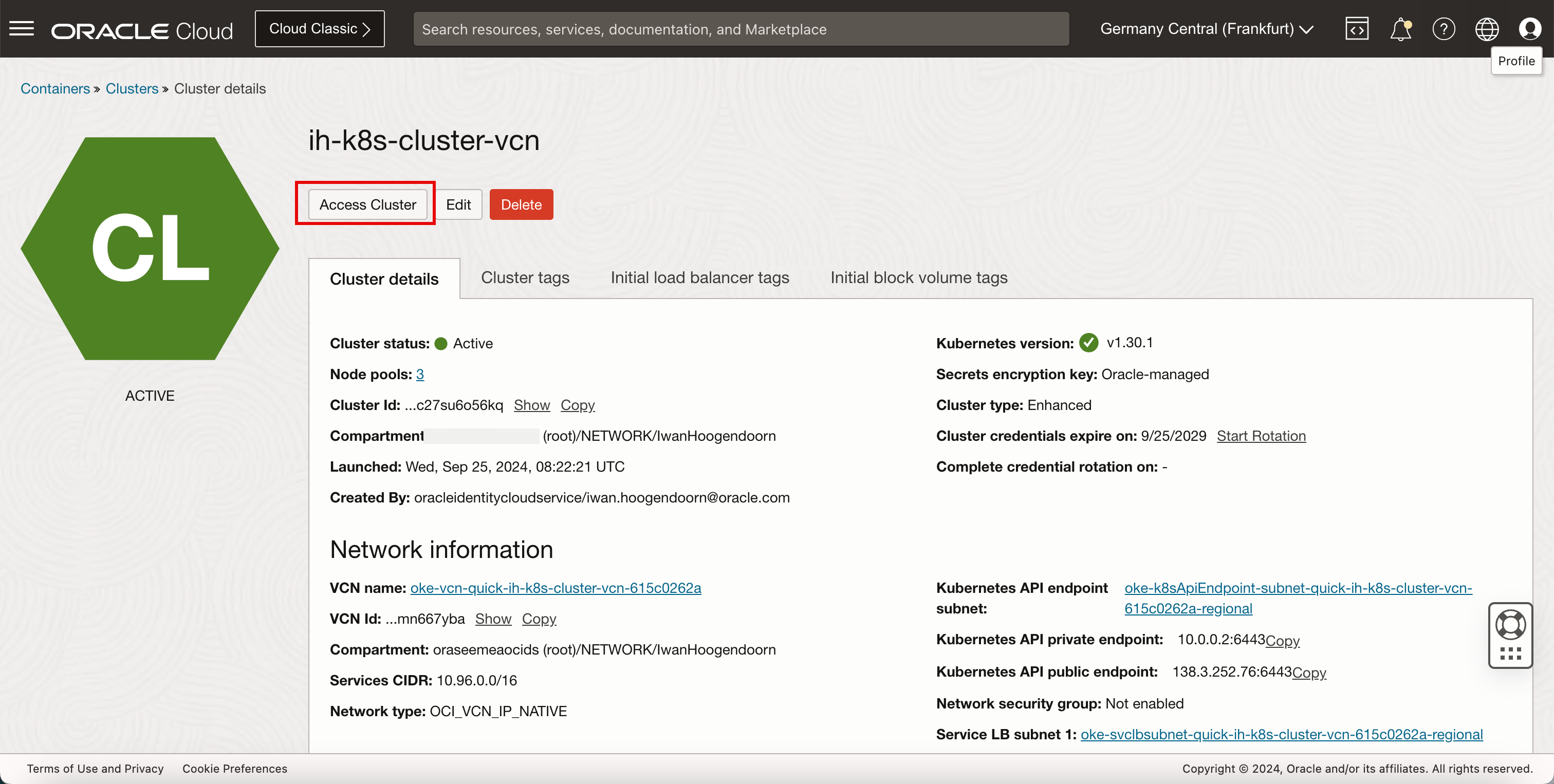1554x784 pixels.
Task: Click the Edit cluster button
Action: pos(458,204)
